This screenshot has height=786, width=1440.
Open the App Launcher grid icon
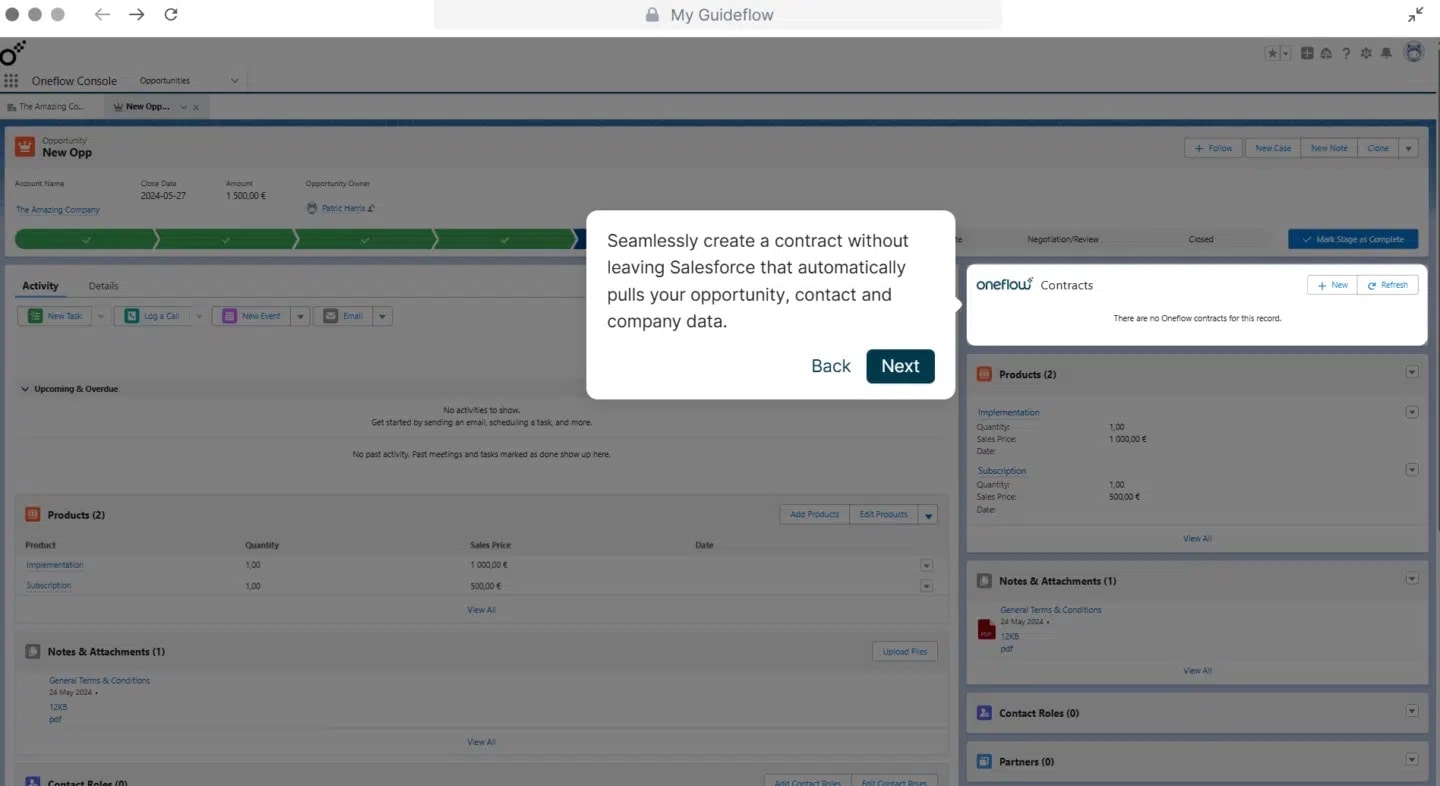[11, 80]
